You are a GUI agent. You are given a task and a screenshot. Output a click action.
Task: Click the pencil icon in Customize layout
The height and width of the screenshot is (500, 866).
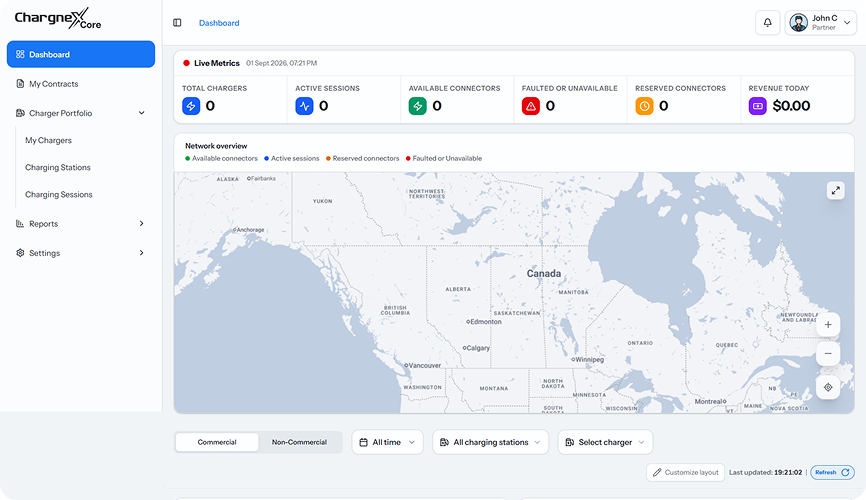click(x=657, y=472)
